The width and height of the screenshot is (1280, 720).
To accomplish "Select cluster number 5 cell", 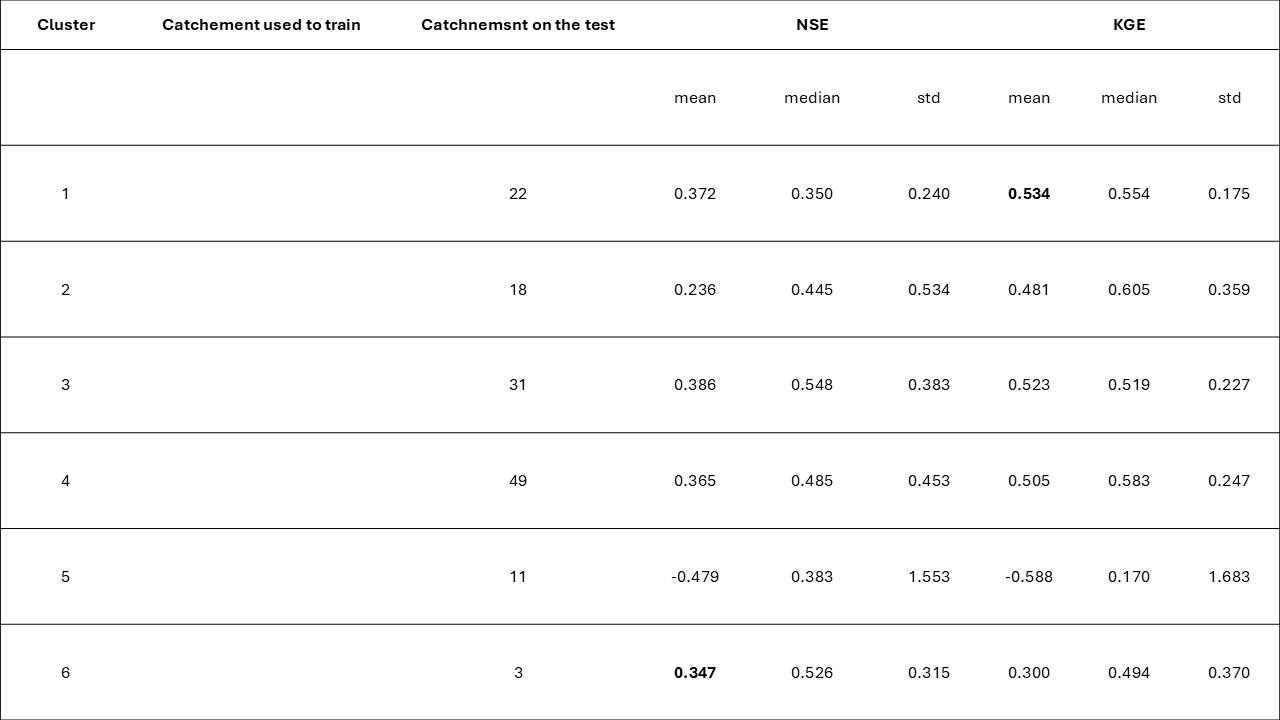I will point(66,577).
